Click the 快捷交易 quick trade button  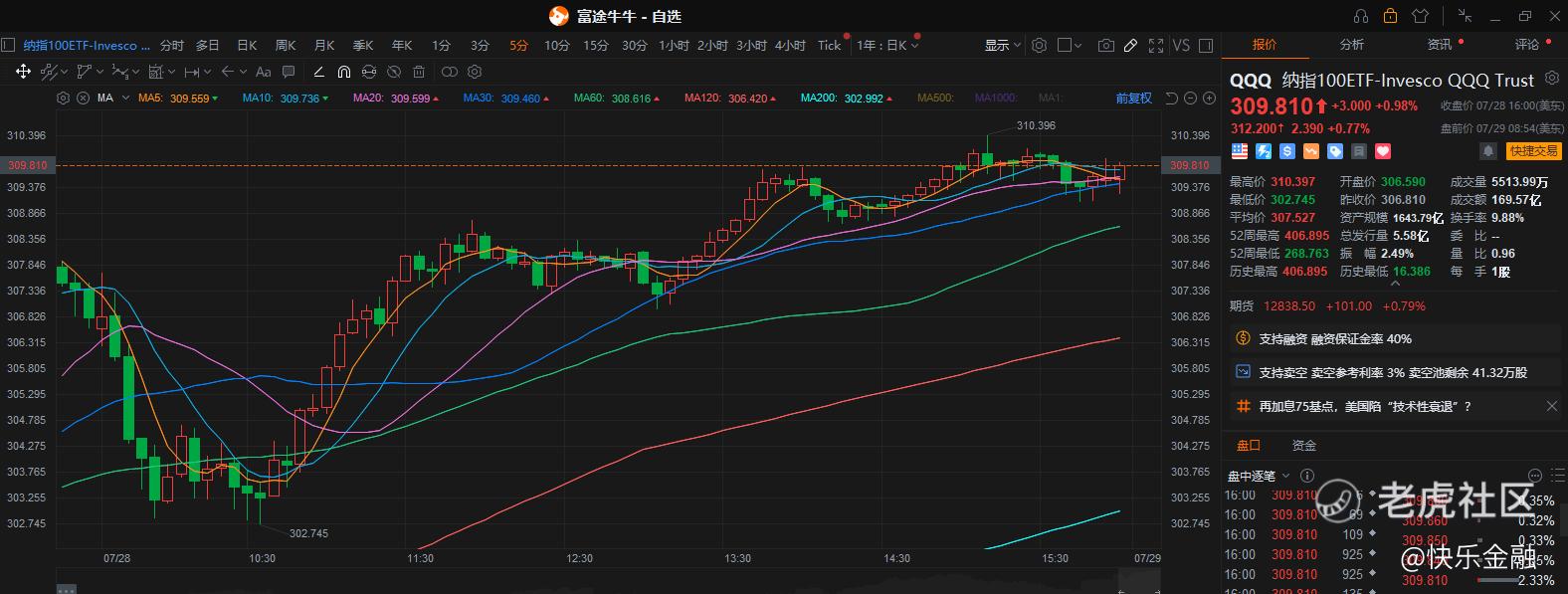click(1533, 151)
